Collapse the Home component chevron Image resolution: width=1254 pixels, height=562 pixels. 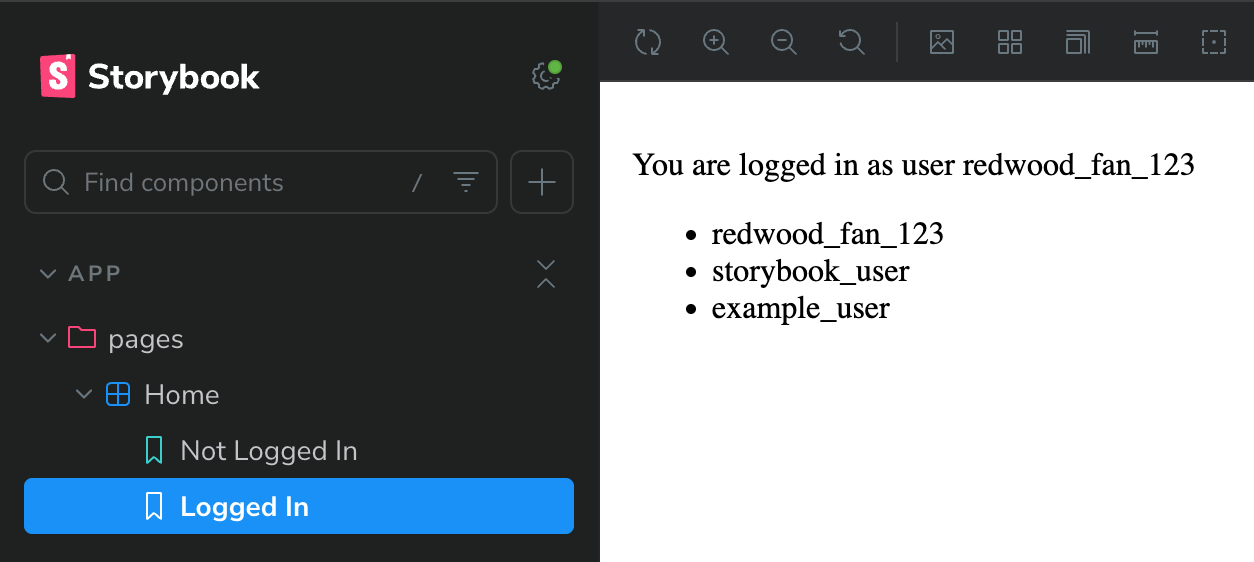pyautogui.click(x=84, y=395)
